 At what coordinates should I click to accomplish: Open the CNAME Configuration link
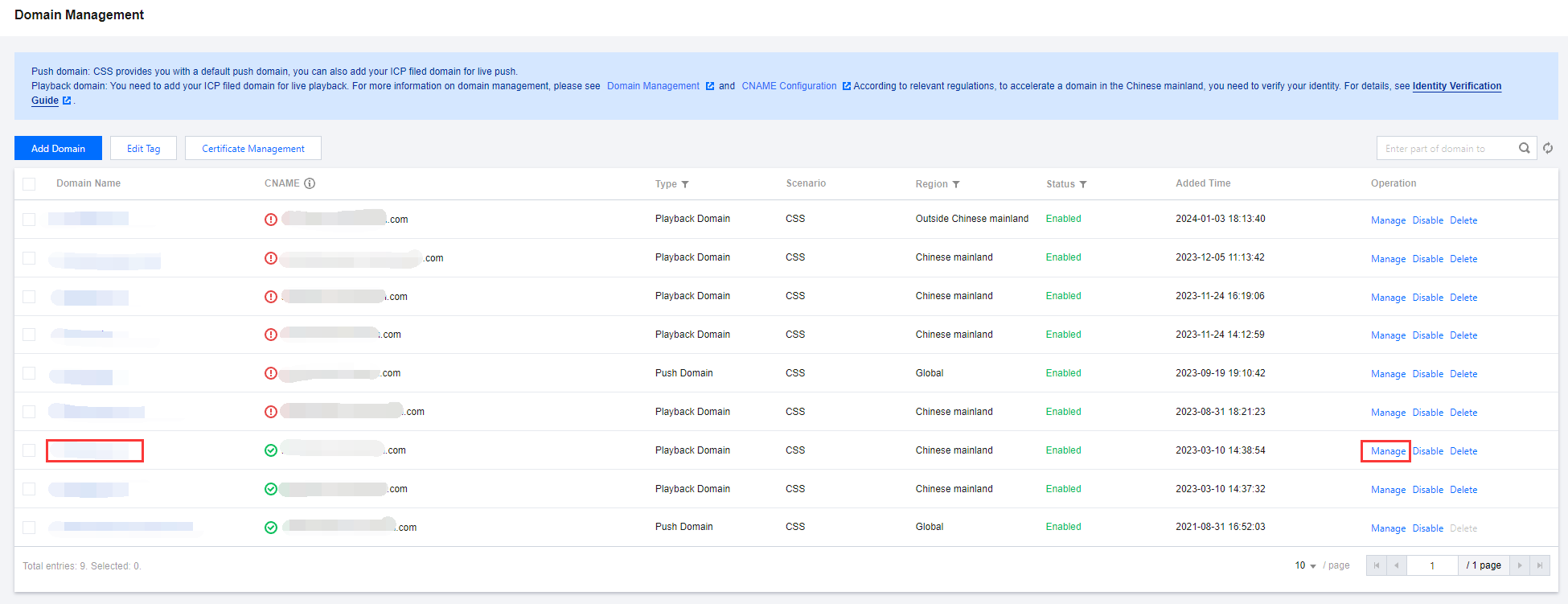click(x=789, y=86)
